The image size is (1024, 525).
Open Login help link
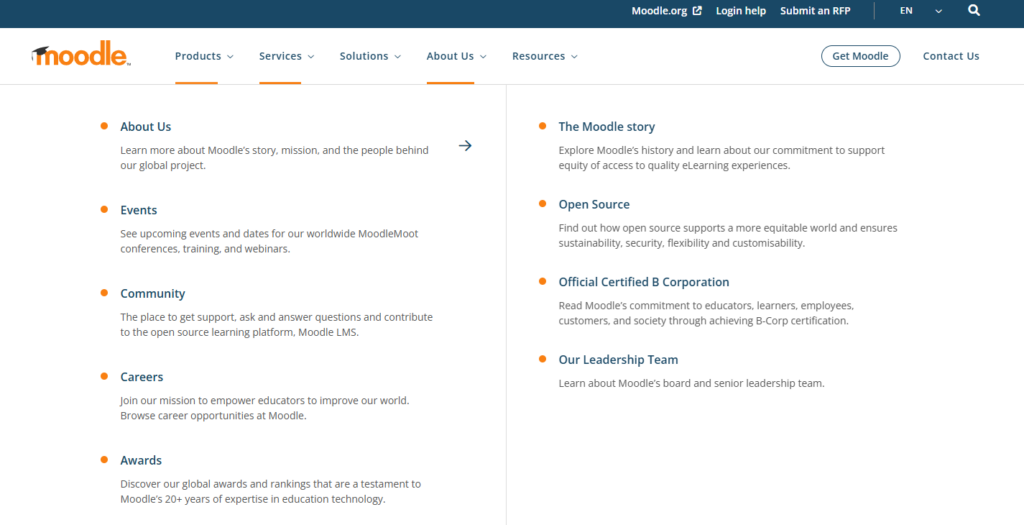741,11
